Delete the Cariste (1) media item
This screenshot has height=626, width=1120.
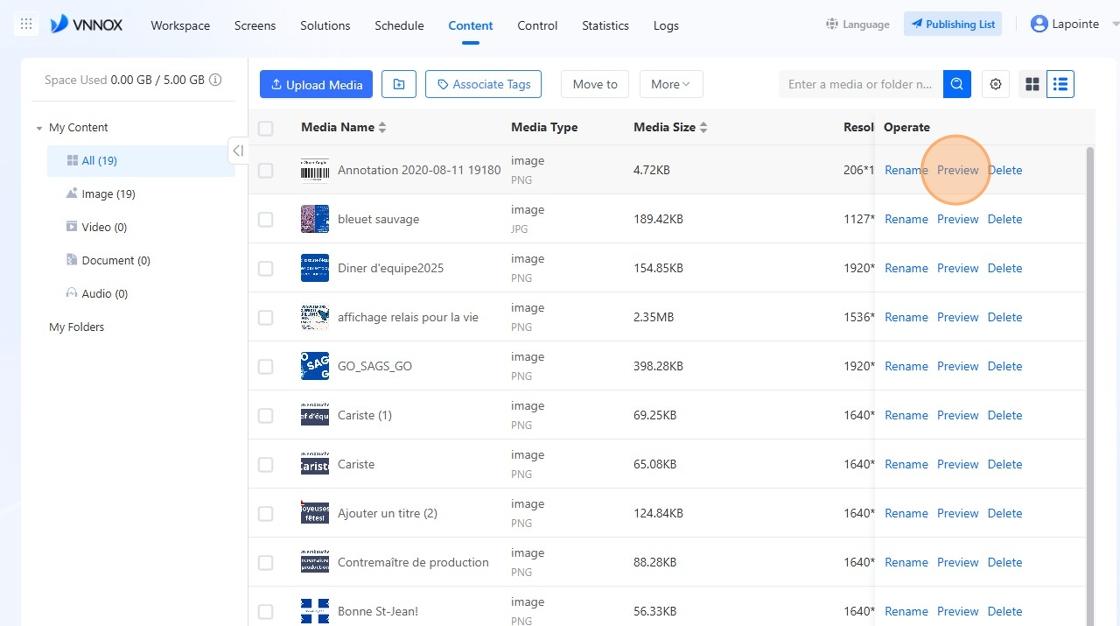pos(1004,415)
